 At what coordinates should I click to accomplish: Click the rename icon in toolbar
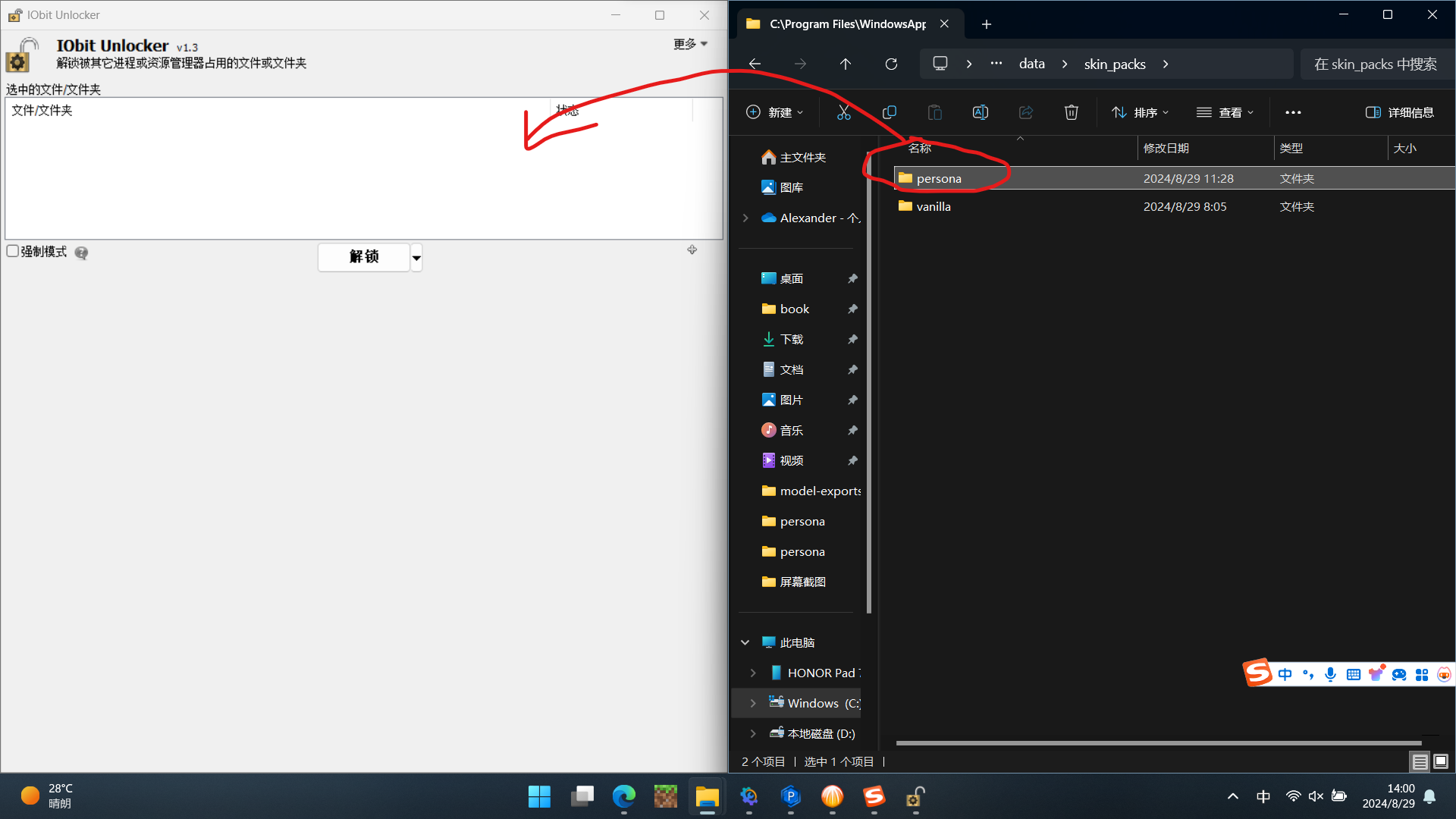pyautogui.click(x=980, y=112)
